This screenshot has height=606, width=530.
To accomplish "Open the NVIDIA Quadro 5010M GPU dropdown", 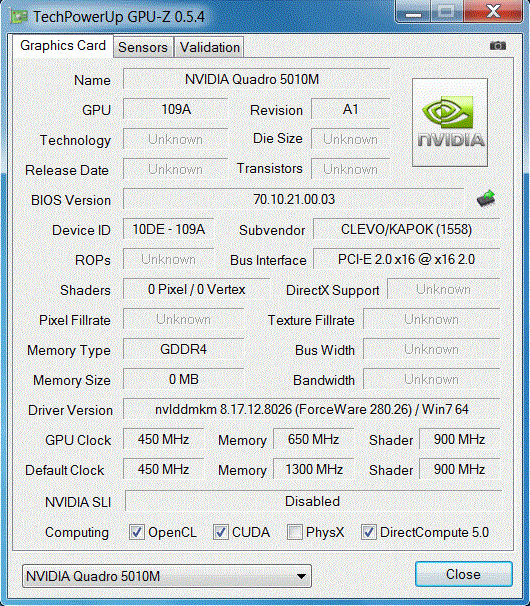I will [x=167, y=576].
